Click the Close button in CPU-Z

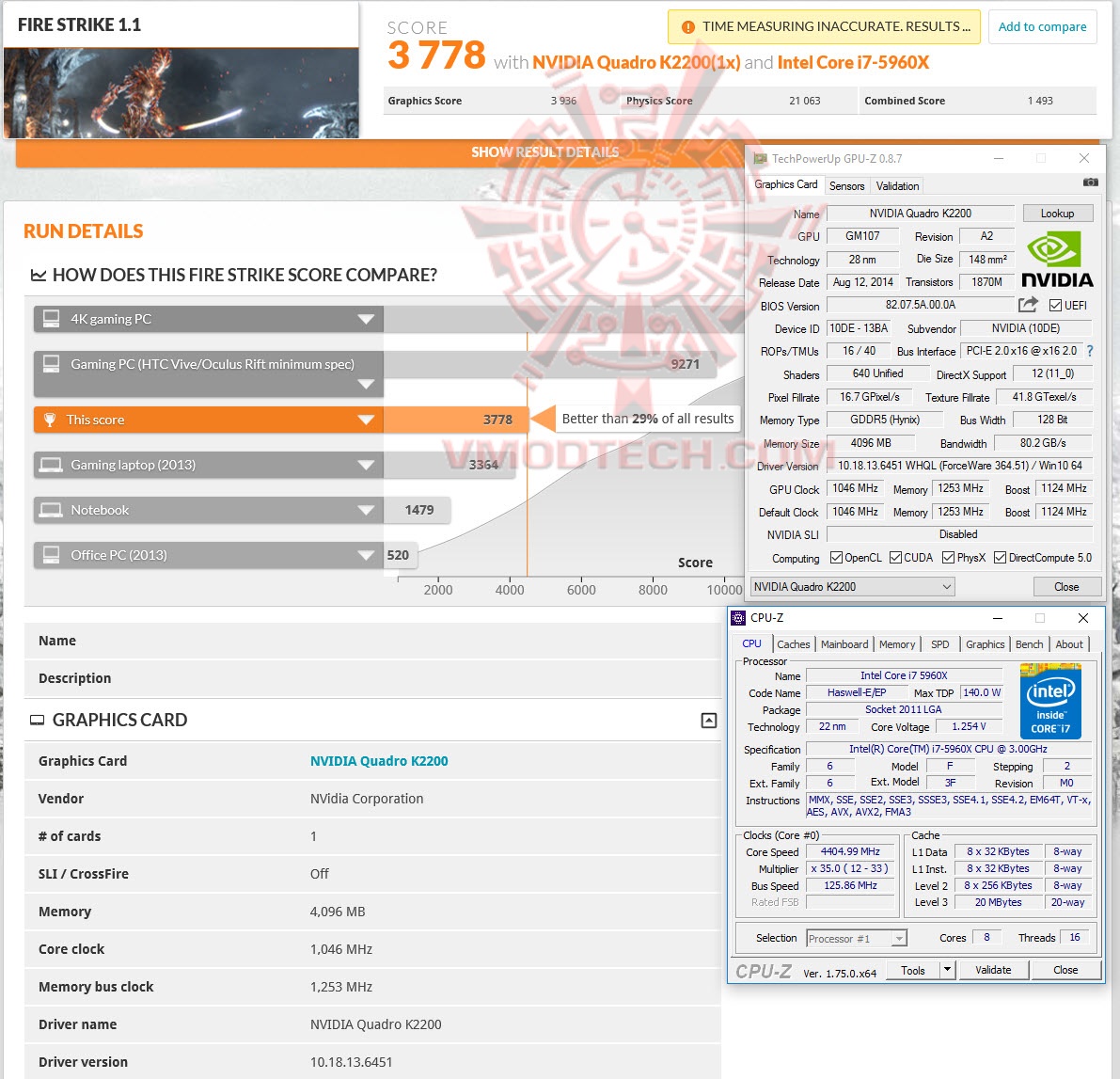tap(1065, 970)
